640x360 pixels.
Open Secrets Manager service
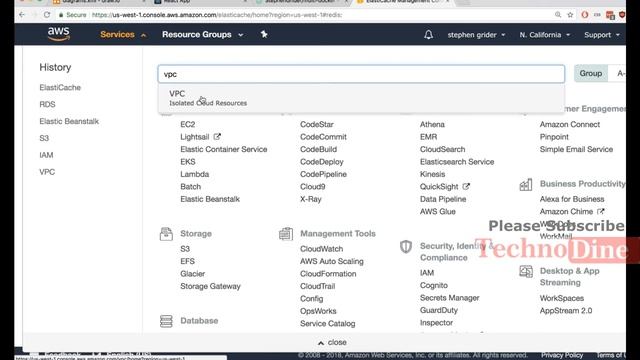pyautogui.click(x=449, y=298)
